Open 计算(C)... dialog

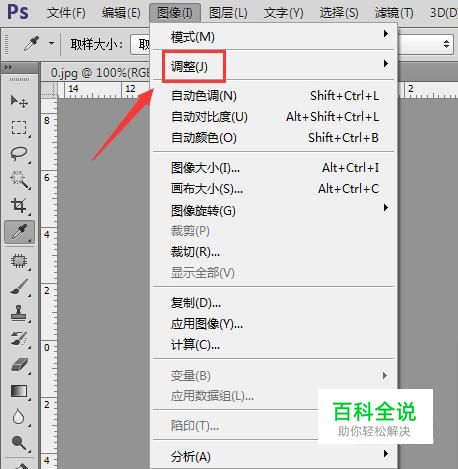pyautogui.click(x=273, y=345)
